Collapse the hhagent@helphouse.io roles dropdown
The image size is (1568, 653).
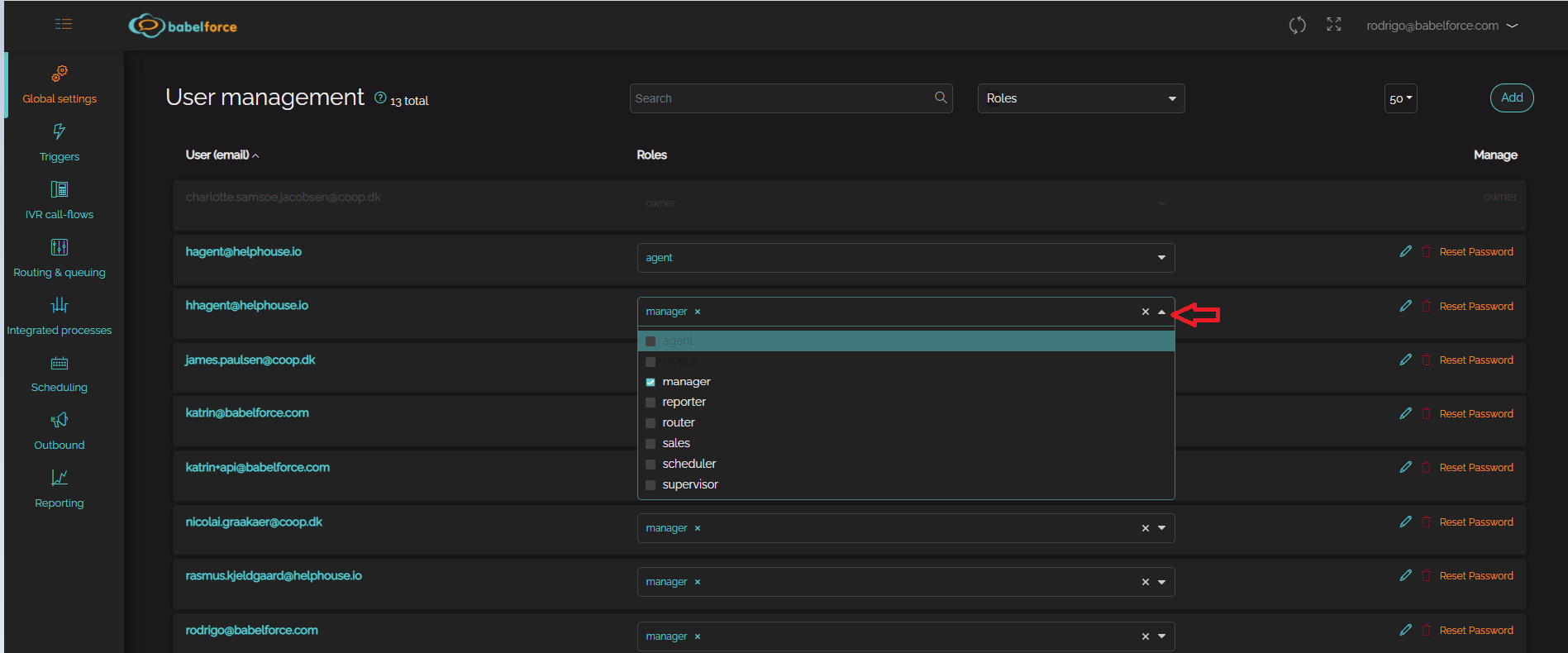point(1161,312)
